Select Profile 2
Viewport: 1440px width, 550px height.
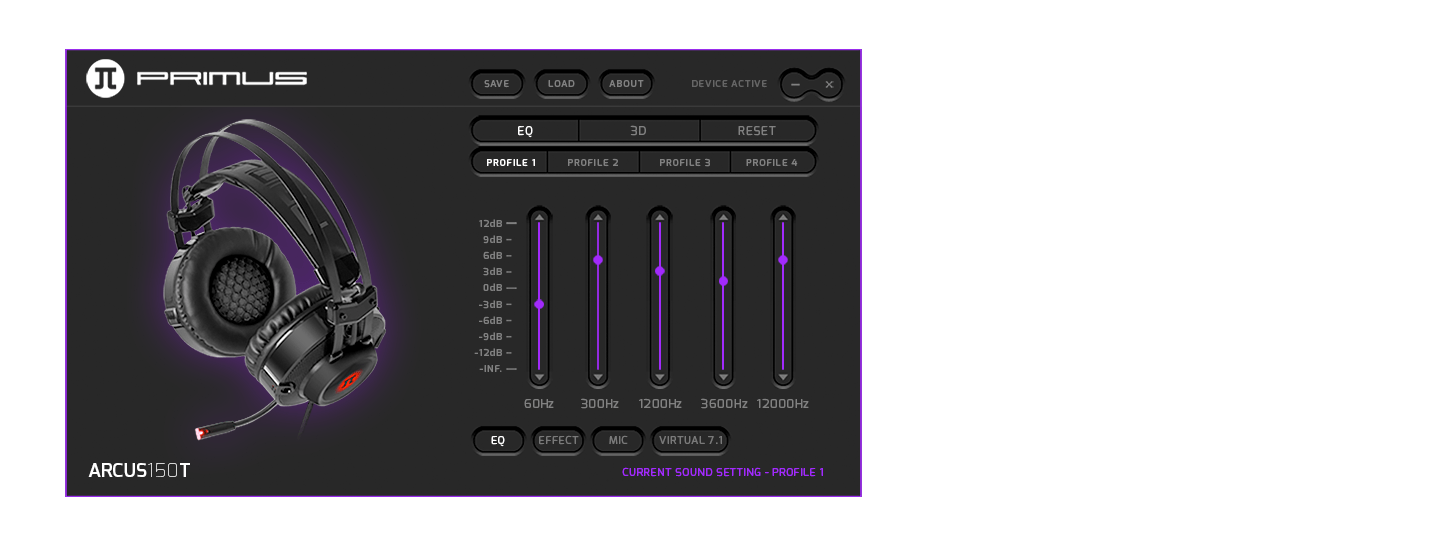(x=593, y=162)
